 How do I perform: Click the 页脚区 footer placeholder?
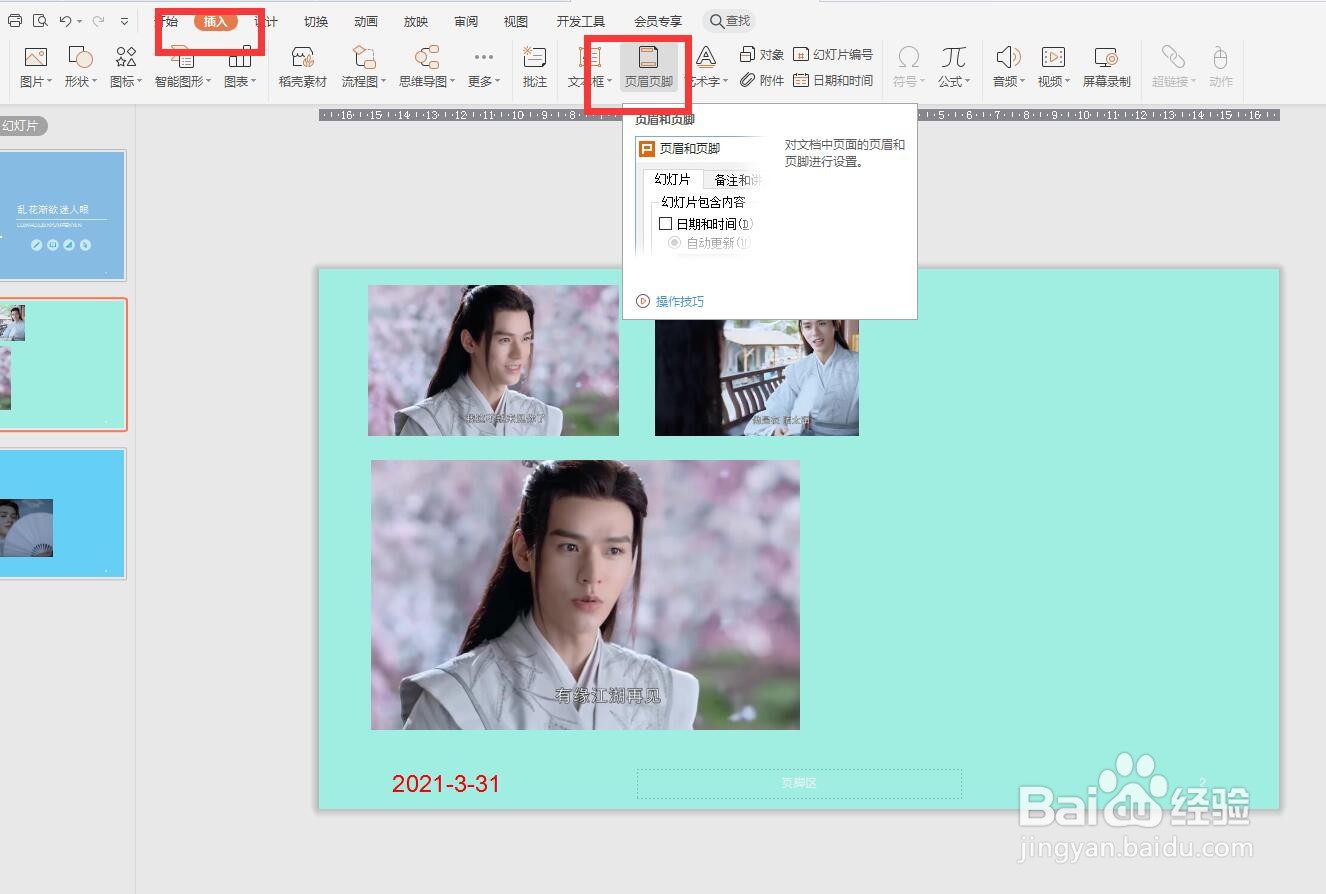(799, 783)
